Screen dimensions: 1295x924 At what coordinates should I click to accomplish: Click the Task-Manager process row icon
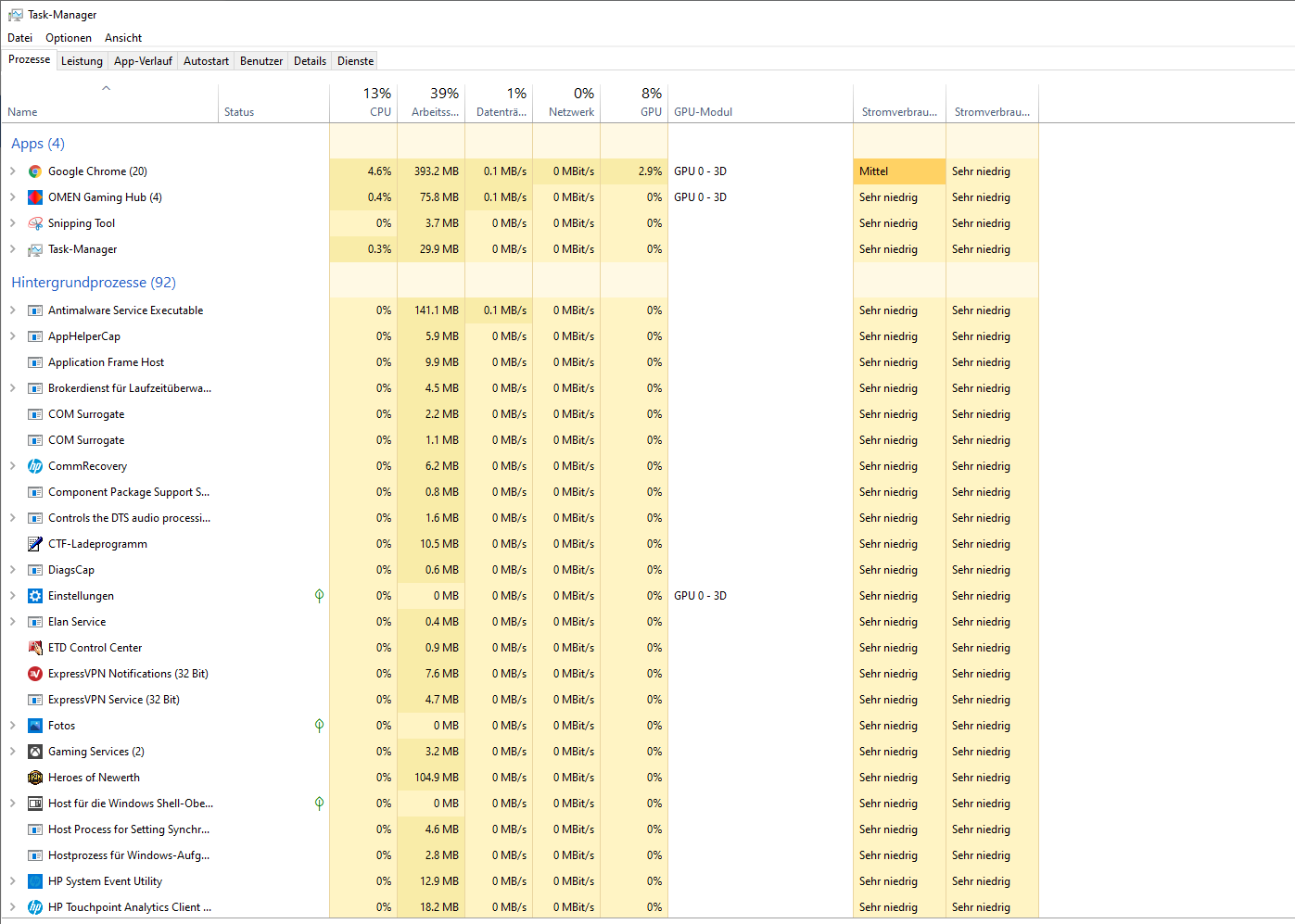35,249
